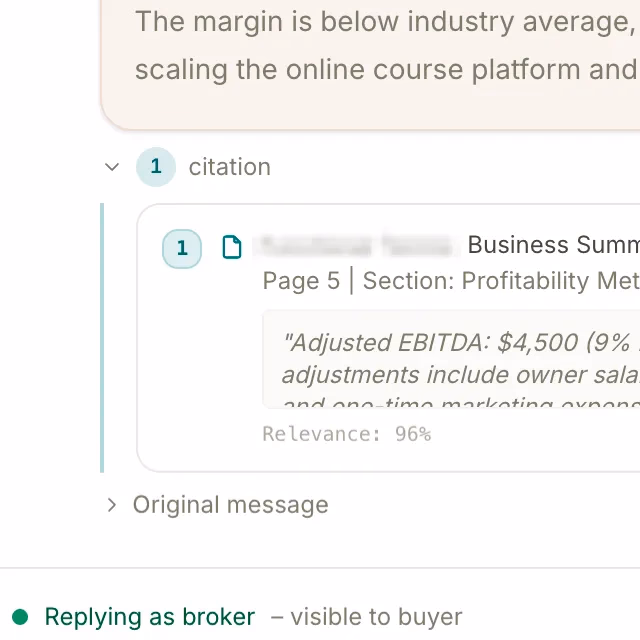
Task: Click the "Page 5 | Section: Profitability" line
Action: point(450,281)
